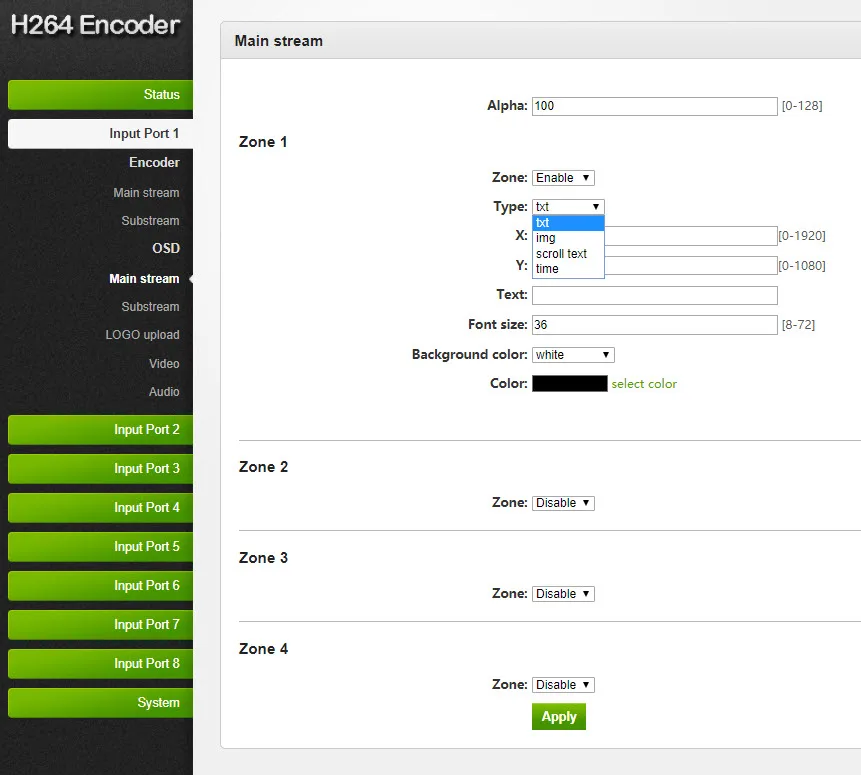
Task: Click the Zone 2 heading
Action: point(263,467)
